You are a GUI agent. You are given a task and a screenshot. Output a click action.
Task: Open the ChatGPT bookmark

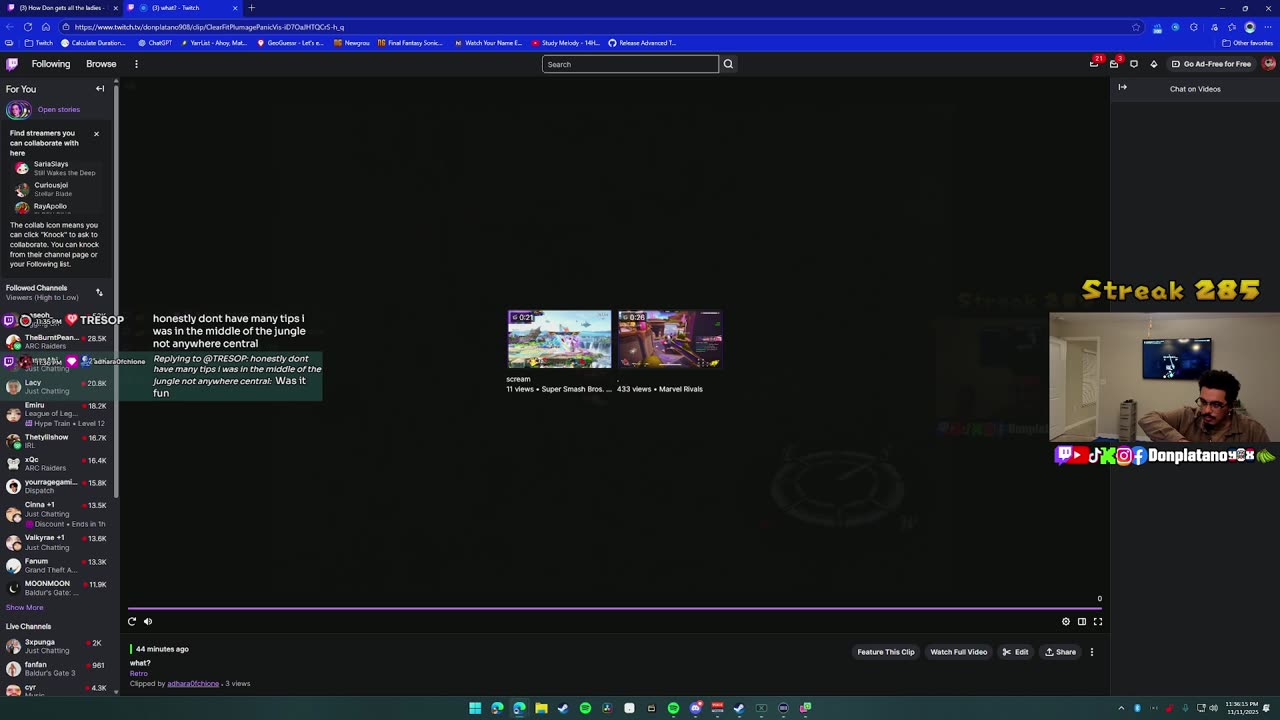point(155,43)
